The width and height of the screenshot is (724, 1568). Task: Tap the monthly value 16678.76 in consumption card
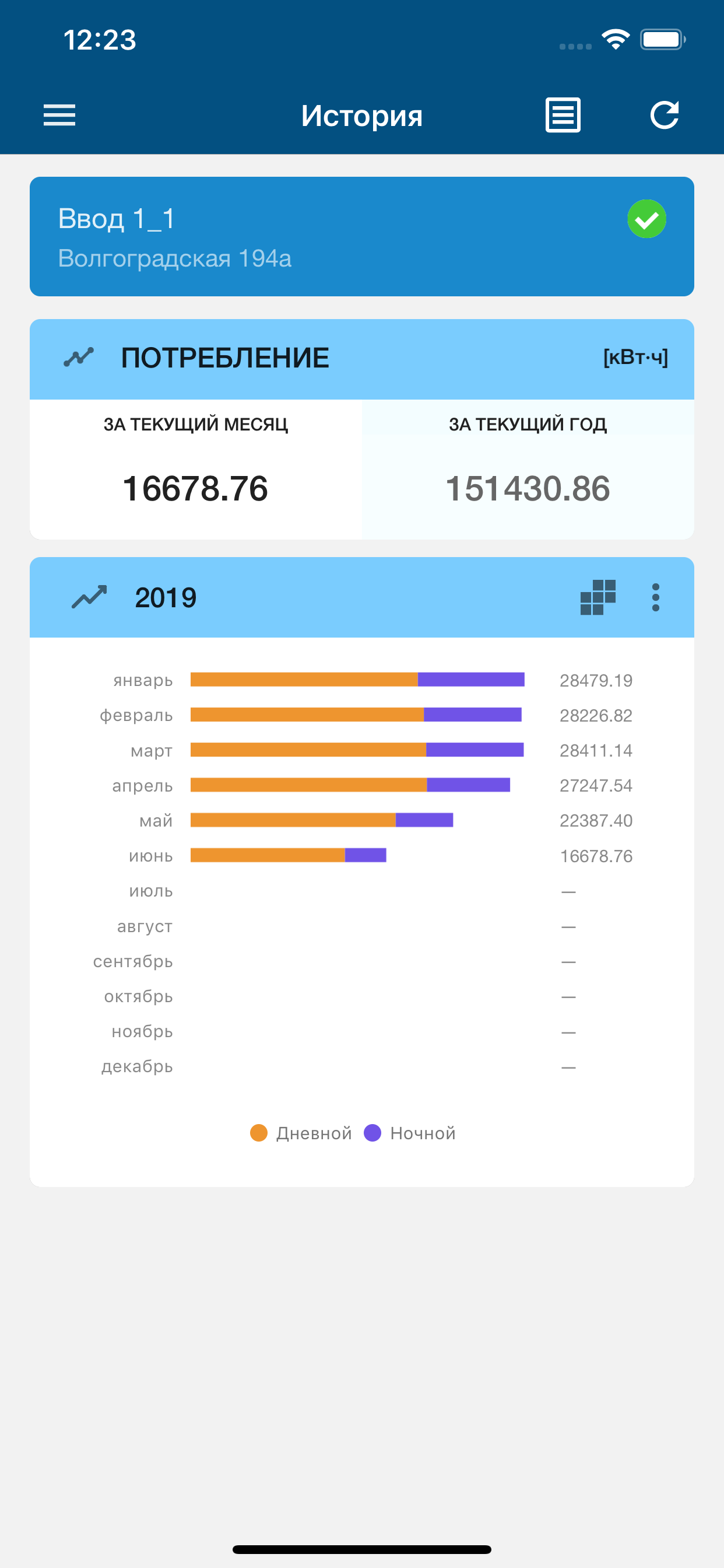195,489
